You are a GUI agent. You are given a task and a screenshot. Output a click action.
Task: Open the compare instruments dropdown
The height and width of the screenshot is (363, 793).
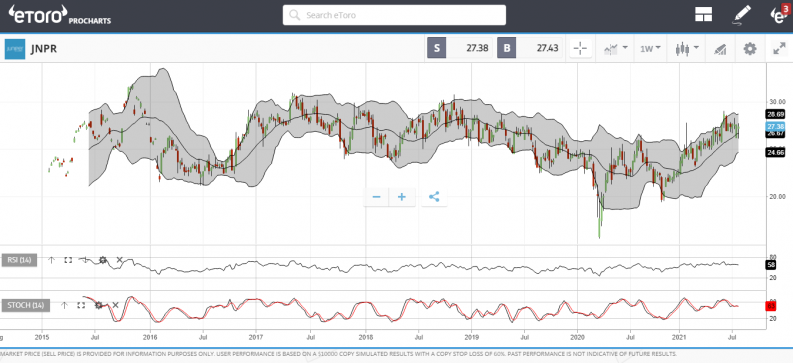(x=615, y=49)
